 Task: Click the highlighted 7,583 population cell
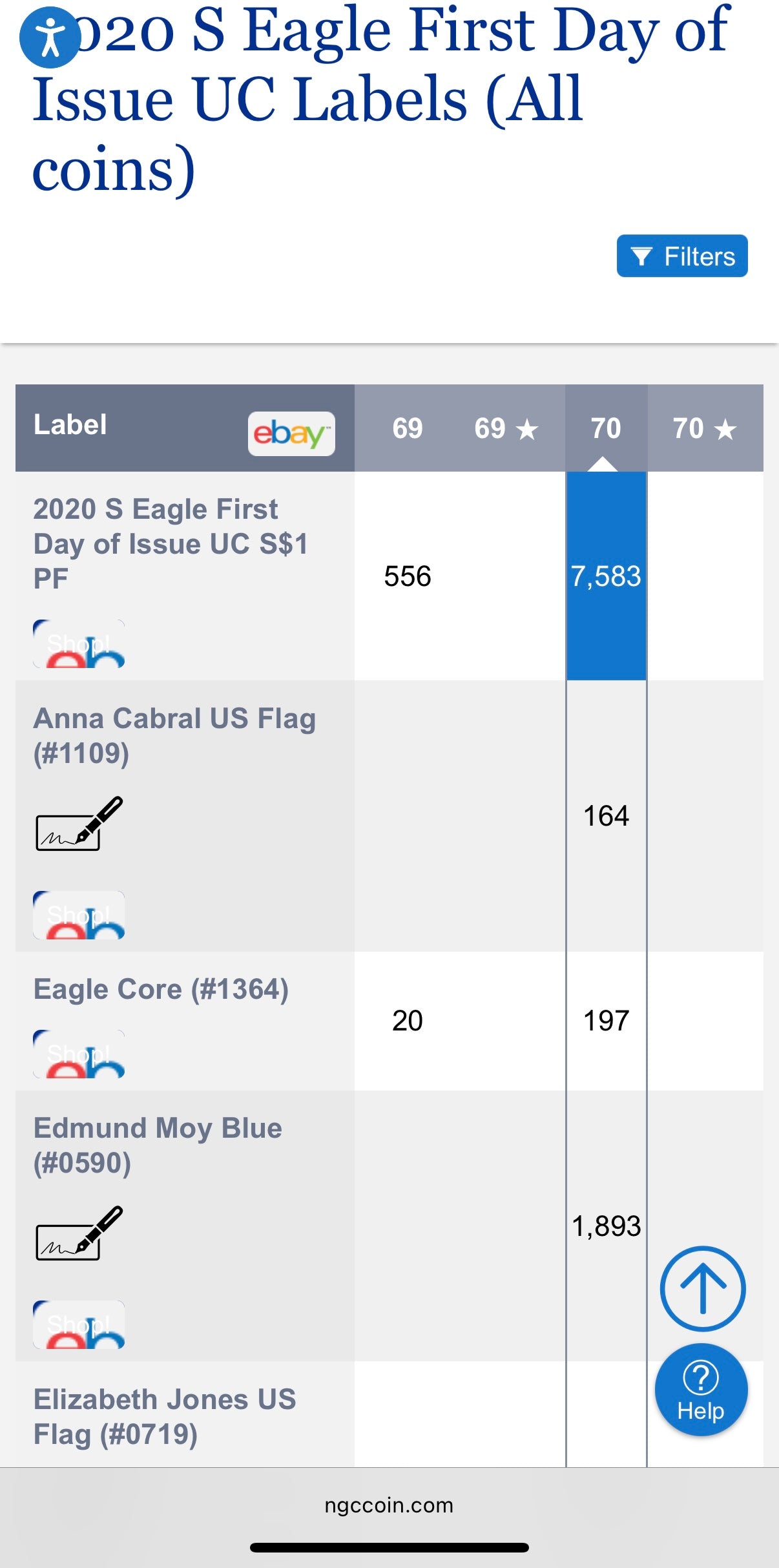[x=606, y=576]
